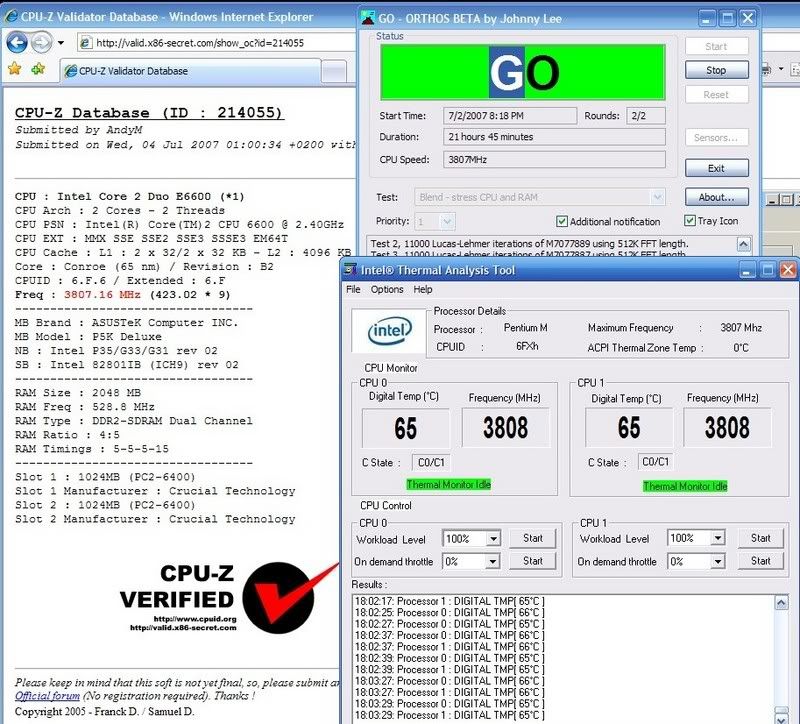Click CPU 0 Digital Temp value 65
The height and width of the screenshot is (724, 800).
pyautogui.click(x=406, y=429)
